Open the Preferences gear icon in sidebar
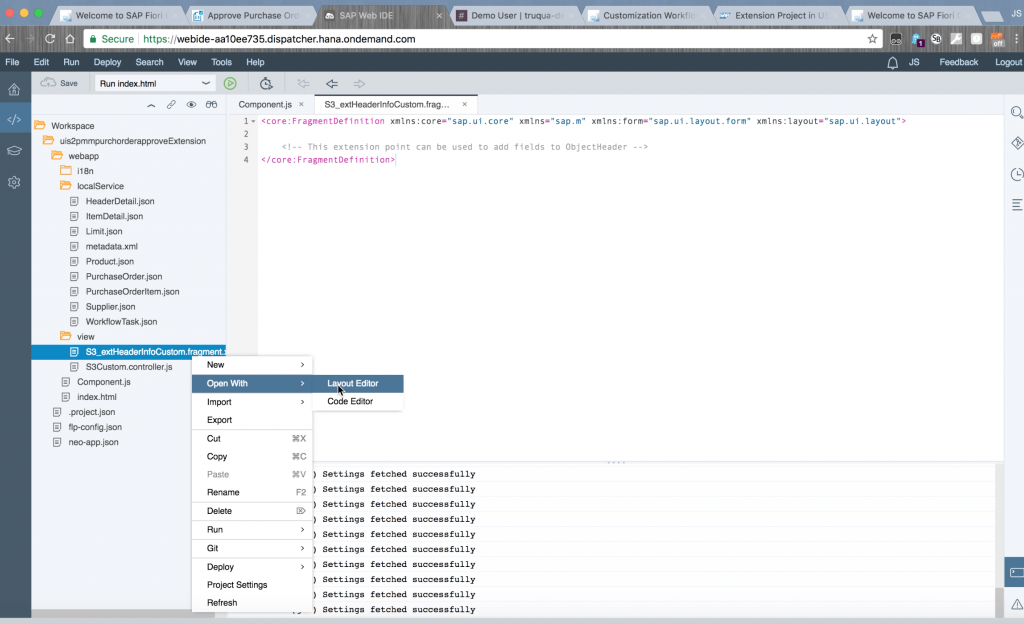1024x624 pixels. coord(14,182)
